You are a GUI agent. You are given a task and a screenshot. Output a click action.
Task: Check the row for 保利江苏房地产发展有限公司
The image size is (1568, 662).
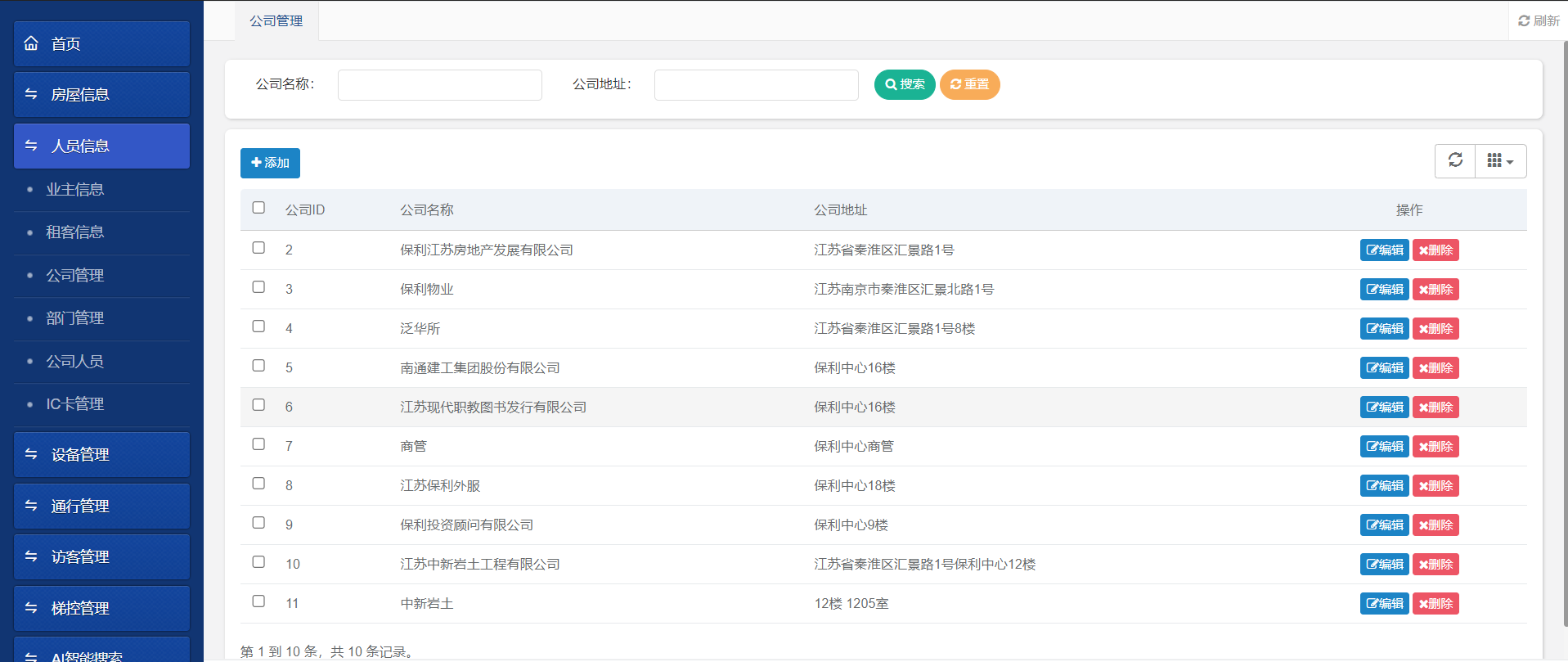[258, 248]
